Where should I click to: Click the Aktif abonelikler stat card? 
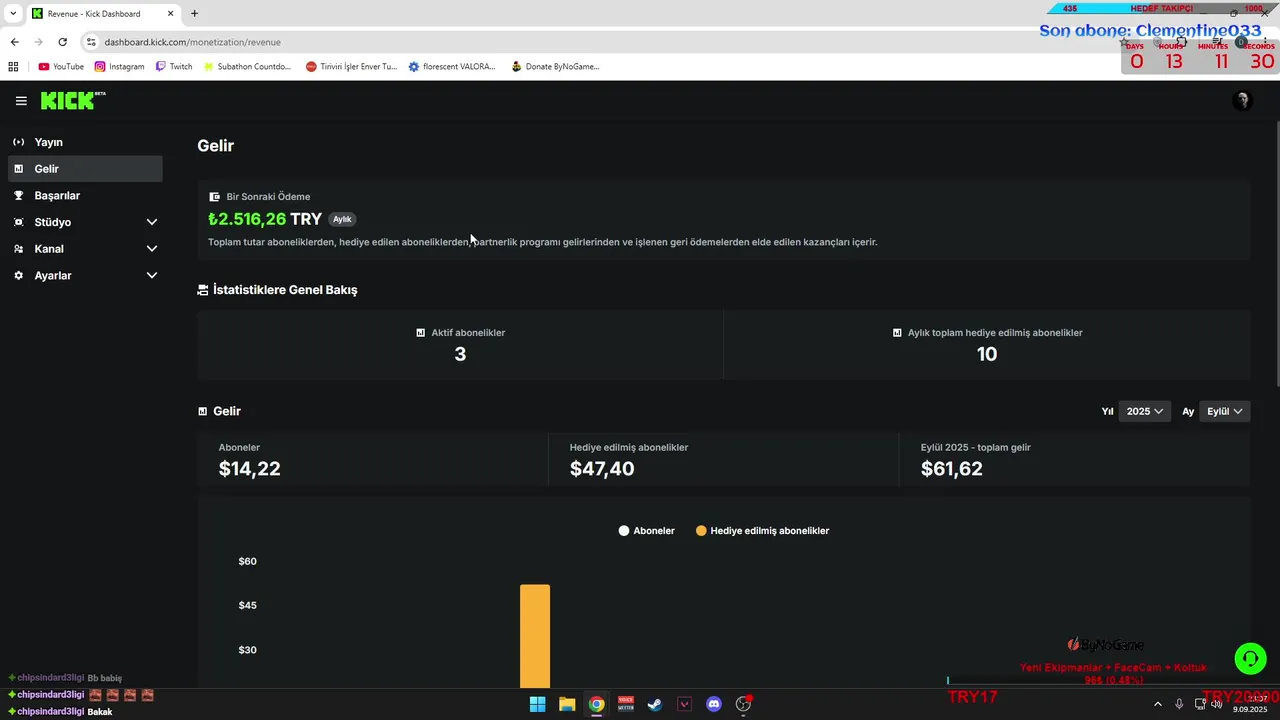(460, 344)
